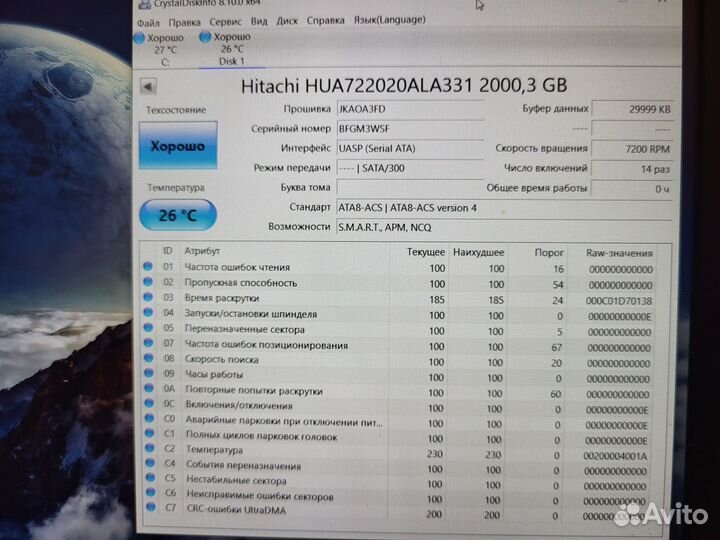Select the Частота ошибок чтения row

(399, 268)
